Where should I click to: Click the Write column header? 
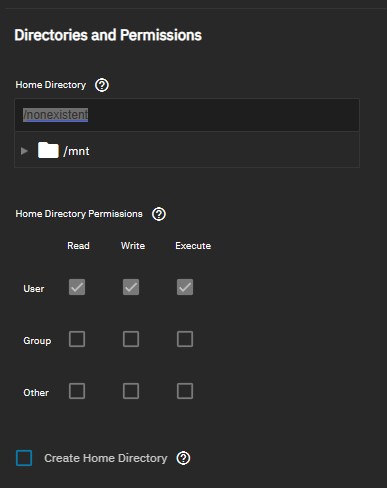pyautogui.click(x=133, y=246)
